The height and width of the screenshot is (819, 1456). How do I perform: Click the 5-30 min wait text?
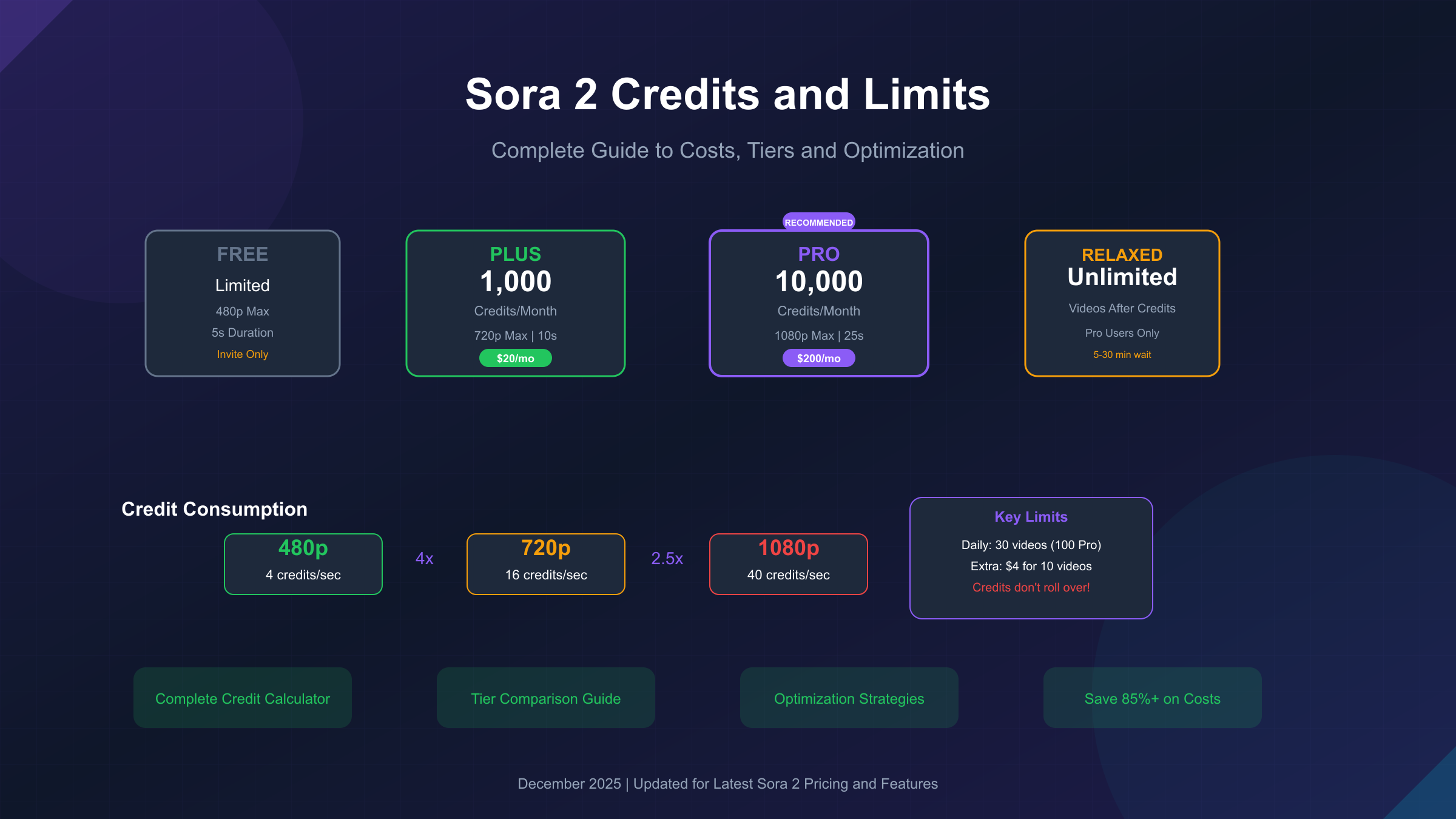1122,355
